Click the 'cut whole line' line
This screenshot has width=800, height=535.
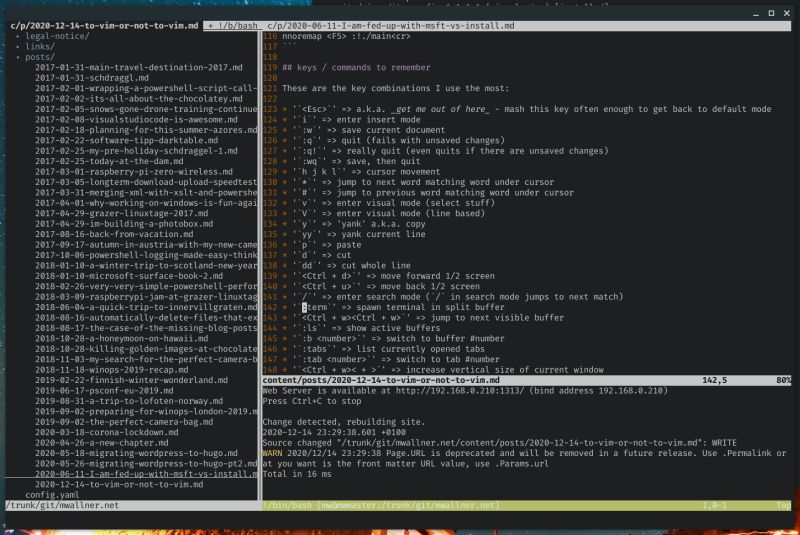pyautogui.click(x=346, y=266)
